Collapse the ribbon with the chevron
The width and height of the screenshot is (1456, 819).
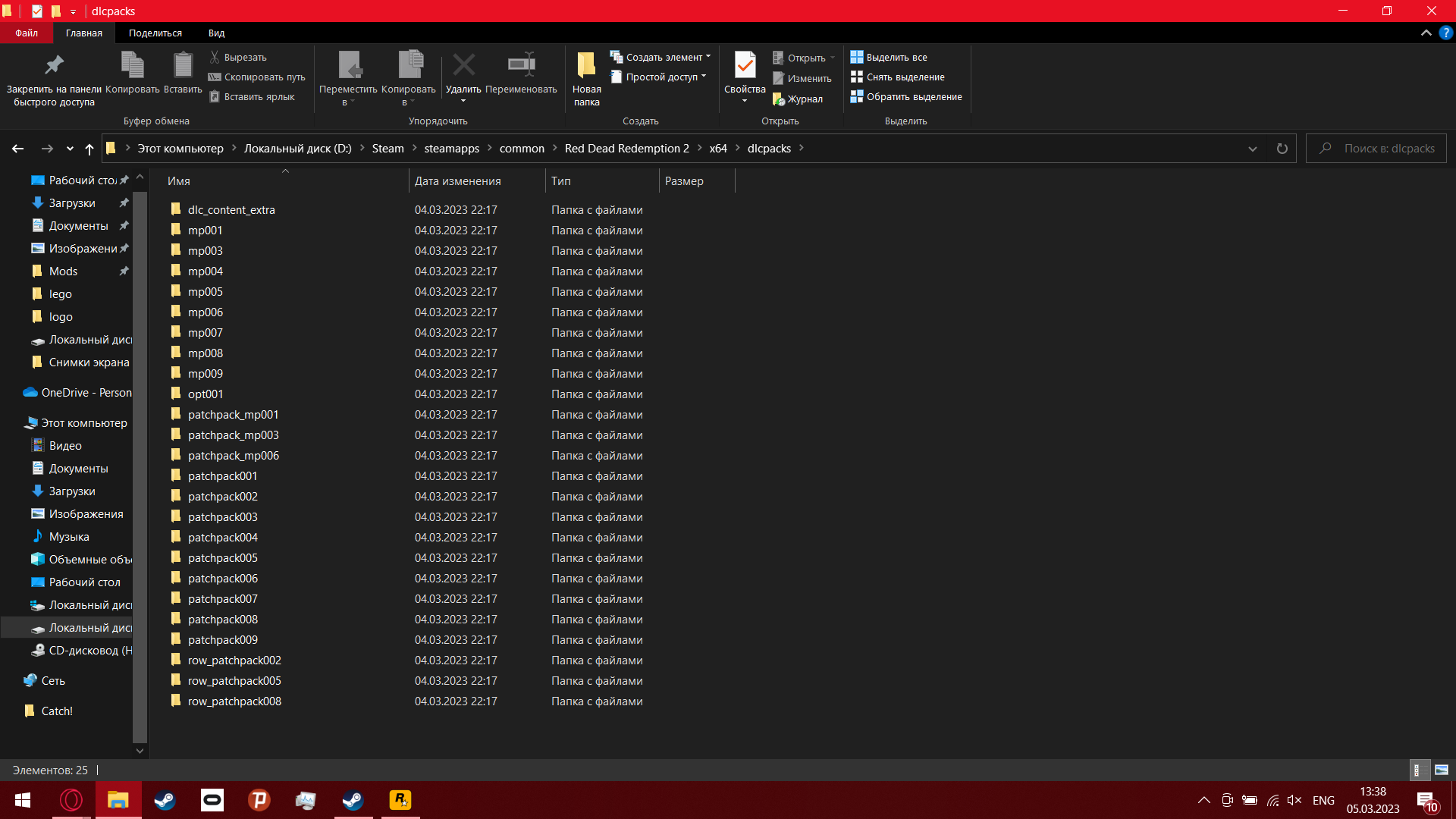1426,33
